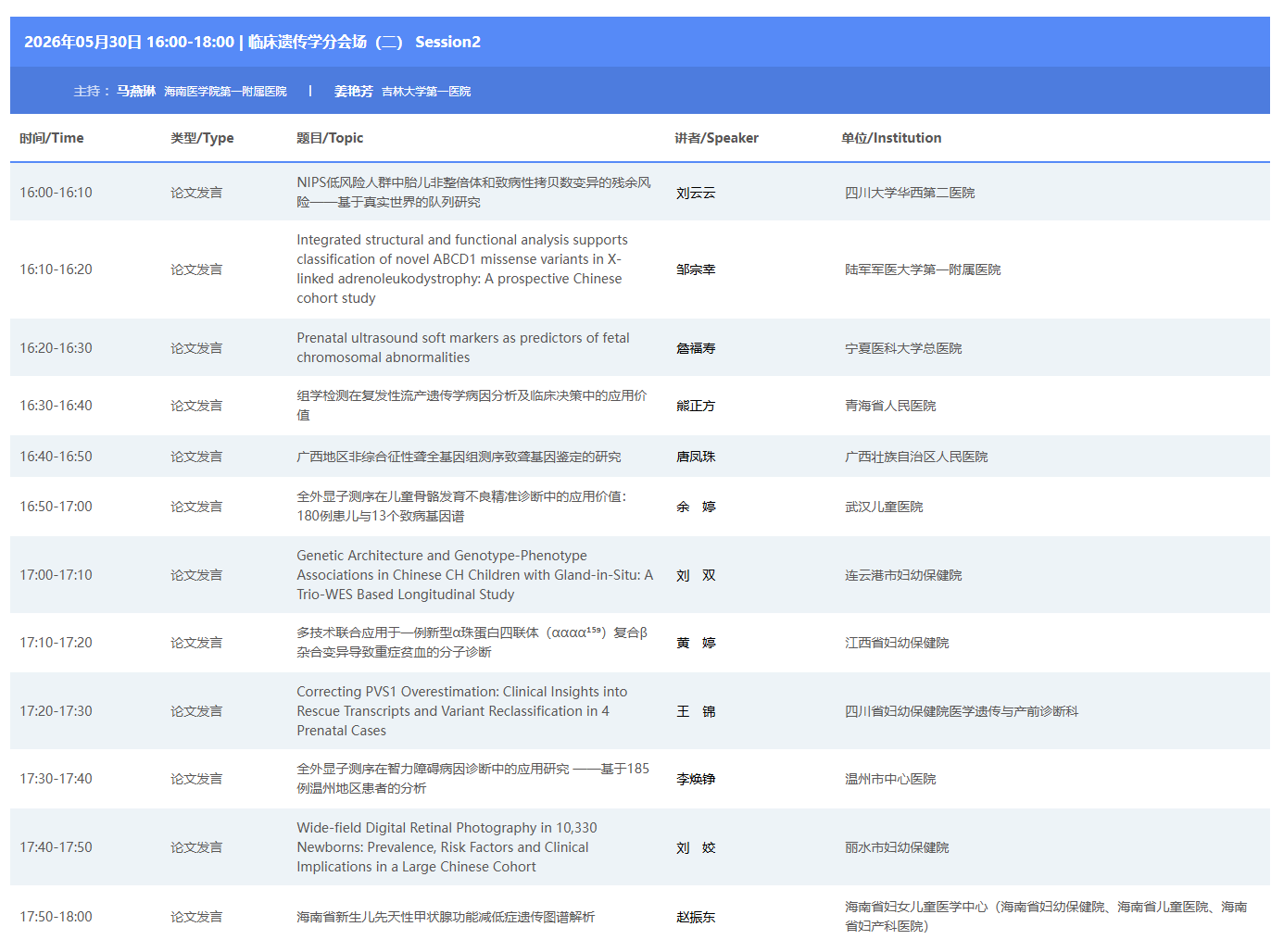Select the 16:10-16:20 time cell
This screenshot has width=1271, height=952.
point(57,269)
